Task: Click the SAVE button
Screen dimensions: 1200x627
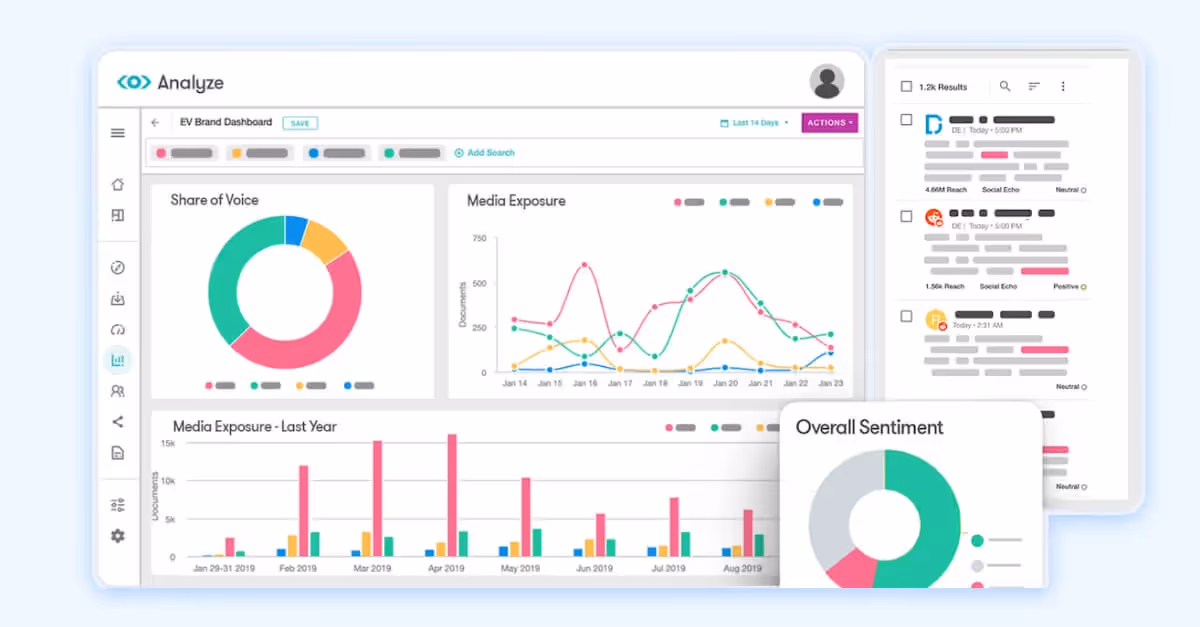Action: 300,122
